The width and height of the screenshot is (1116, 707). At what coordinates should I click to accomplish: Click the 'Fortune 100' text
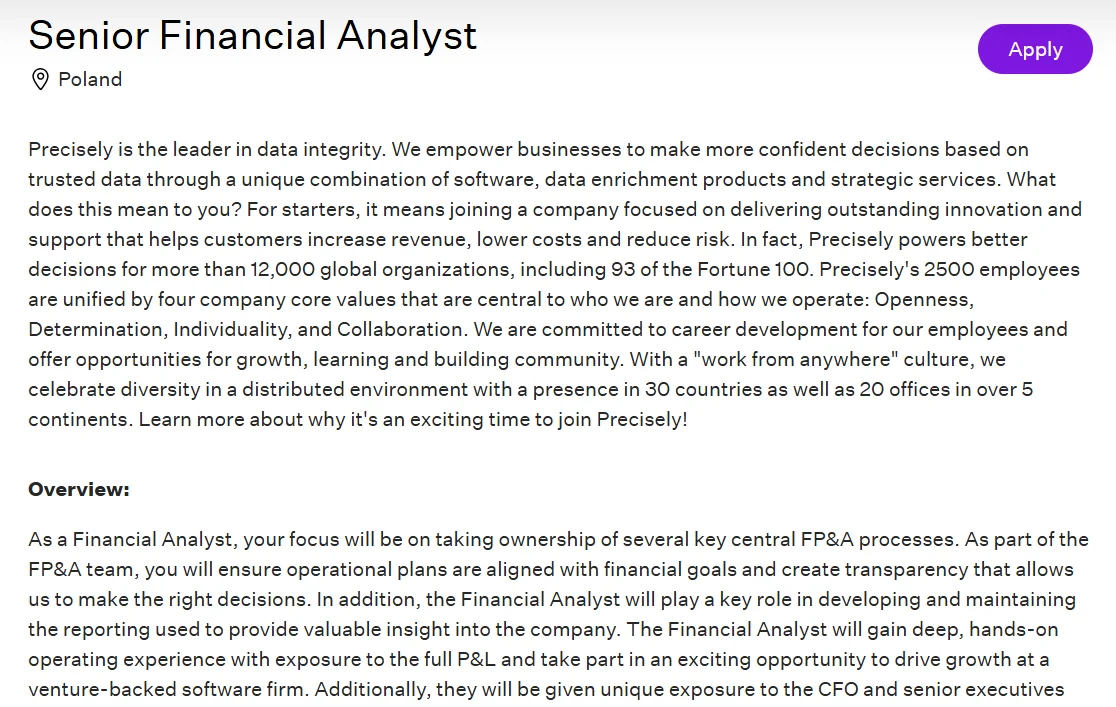(753, 269)
